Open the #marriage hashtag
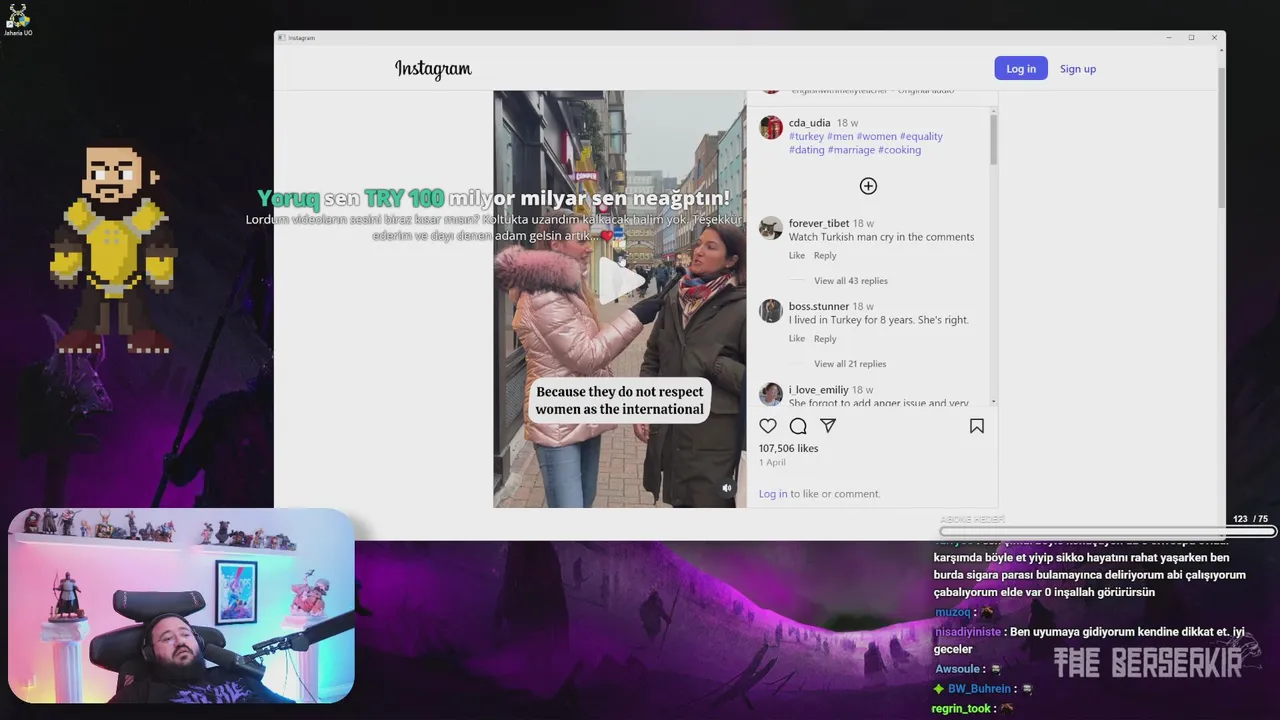1280x720 pixels. click(851, 150)
